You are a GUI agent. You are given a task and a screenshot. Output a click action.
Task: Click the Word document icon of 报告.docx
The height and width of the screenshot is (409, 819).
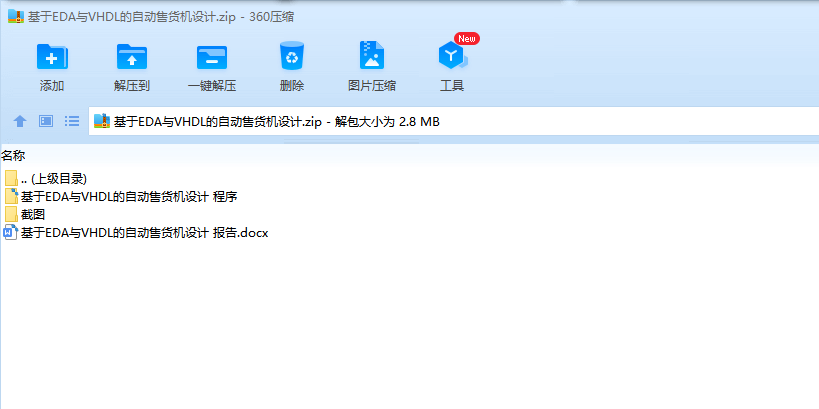[x=11, y=232]
